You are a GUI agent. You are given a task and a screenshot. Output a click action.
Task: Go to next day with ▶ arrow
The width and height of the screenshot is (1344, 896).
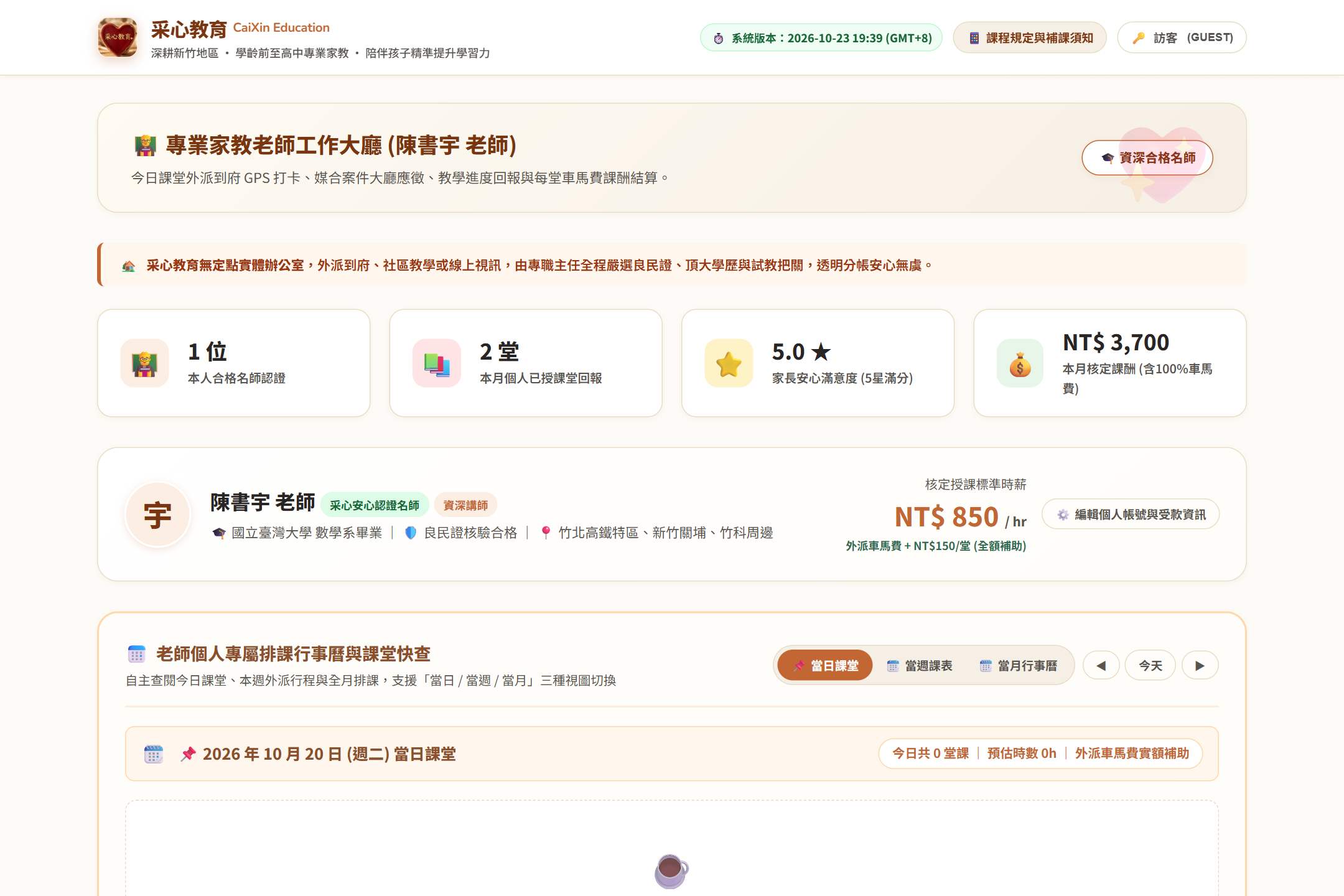(x=1200, y=665)
